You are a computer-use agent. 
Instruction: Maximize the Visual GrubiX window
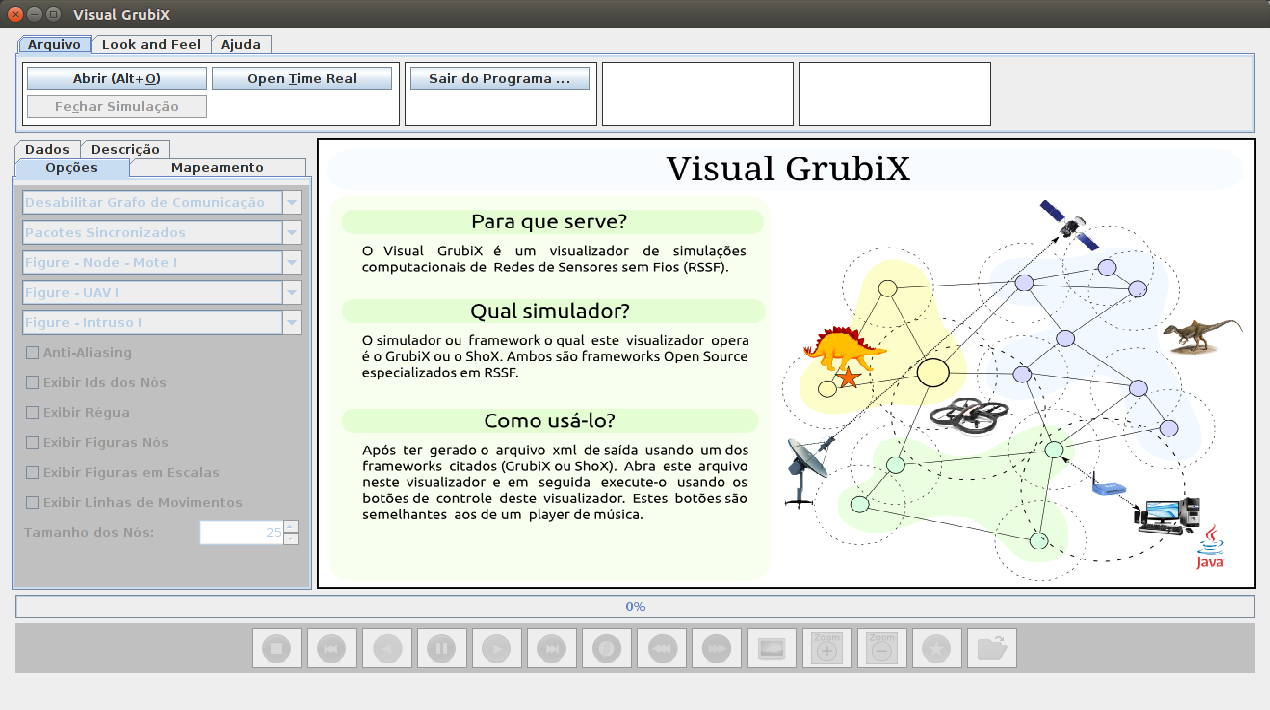click(x=52, y=14)
